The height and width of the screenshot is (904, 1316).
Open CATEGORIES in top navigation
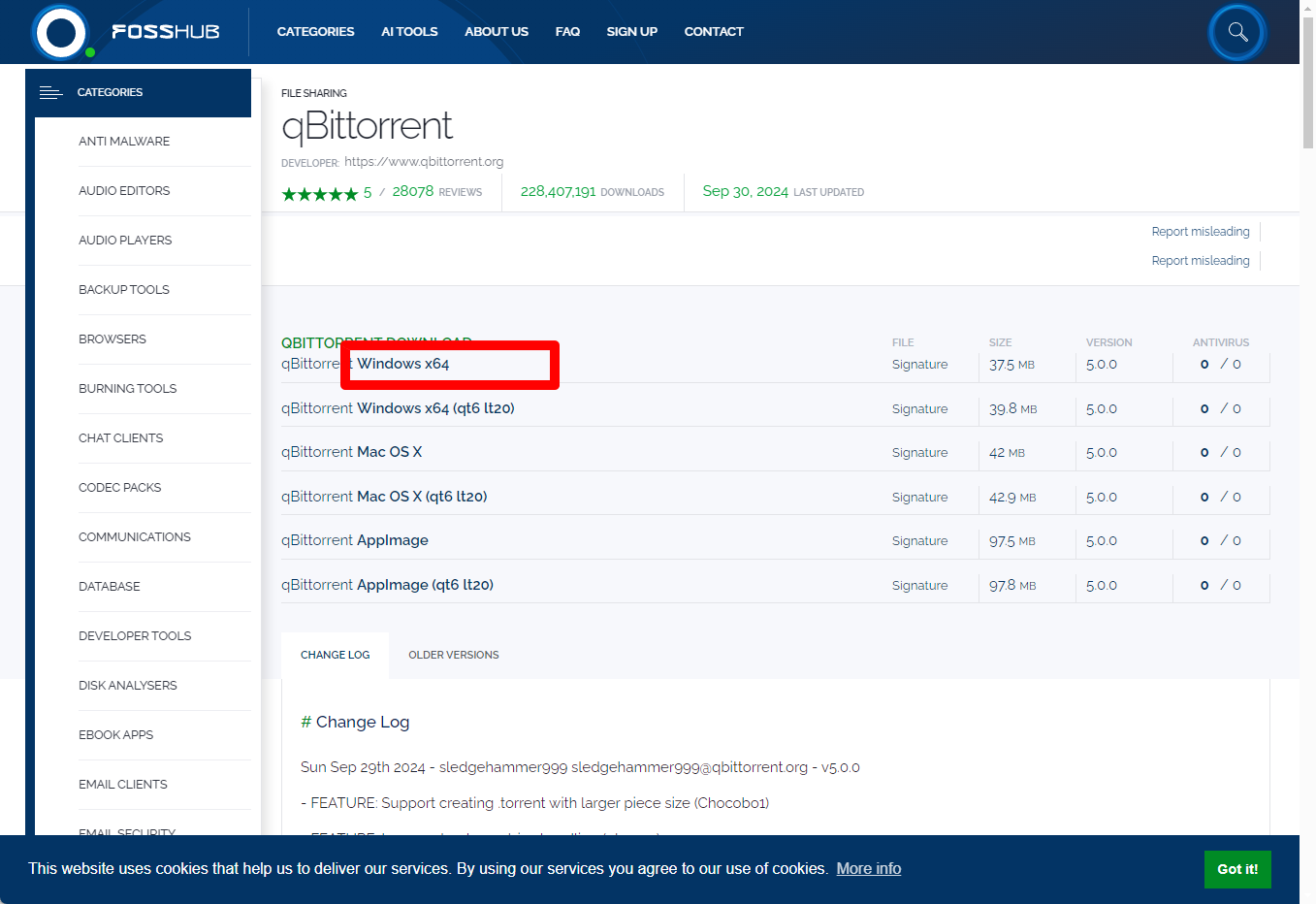click(315, 32)
